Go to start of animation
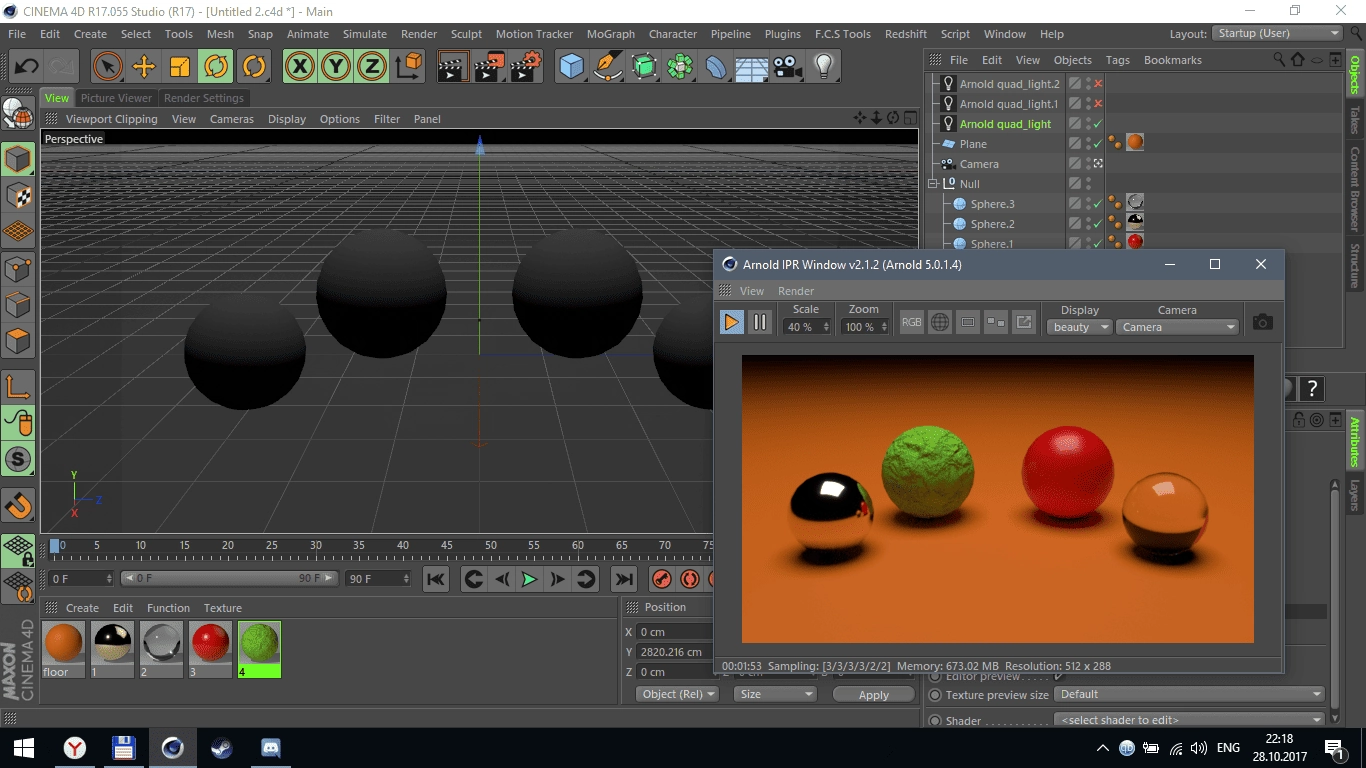This screenshot has width=1366, height=768. (x=436, y=579)
